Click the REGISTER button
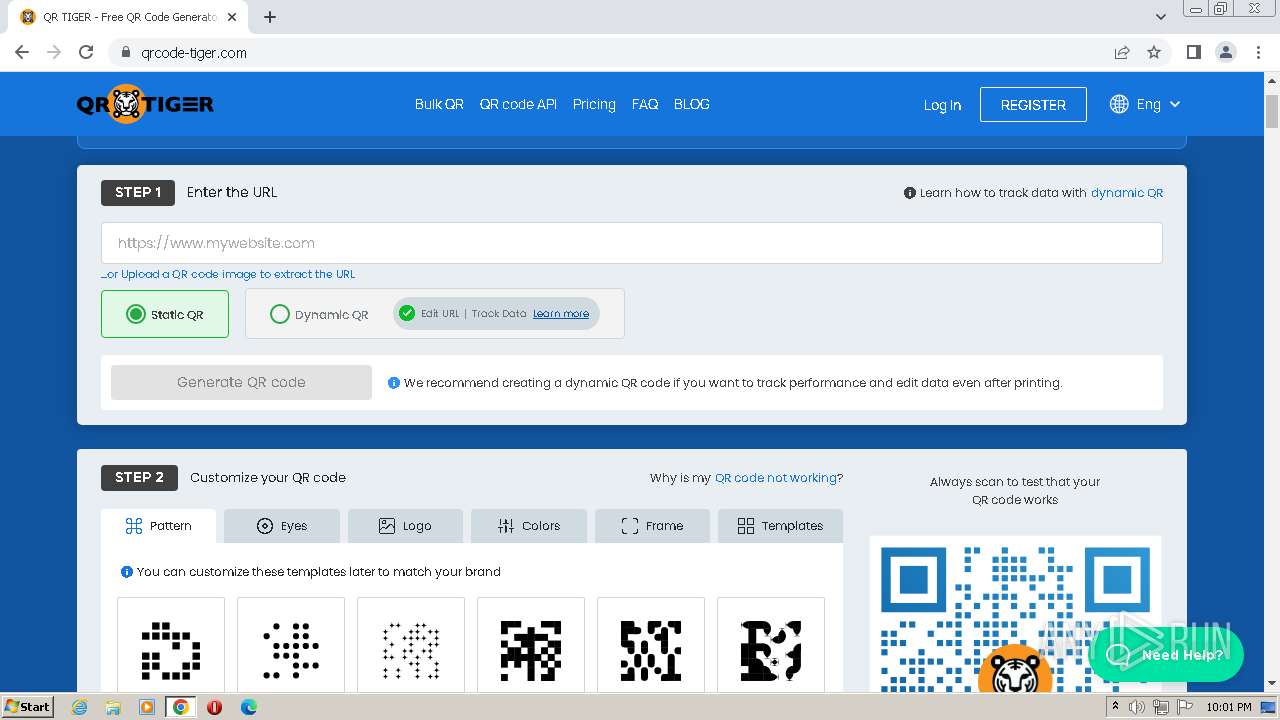 pyautogui.click(x=1033, y=104)
